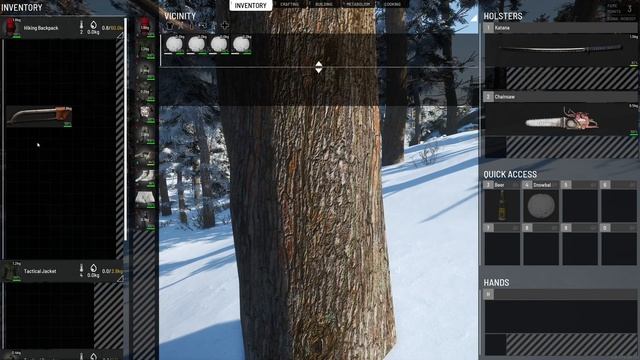This screenshot has height=360, width=640.
Task: Collapse the Hiking Backpack grid corner arrow
Action: pyautogui.click(x=120, y=36)
